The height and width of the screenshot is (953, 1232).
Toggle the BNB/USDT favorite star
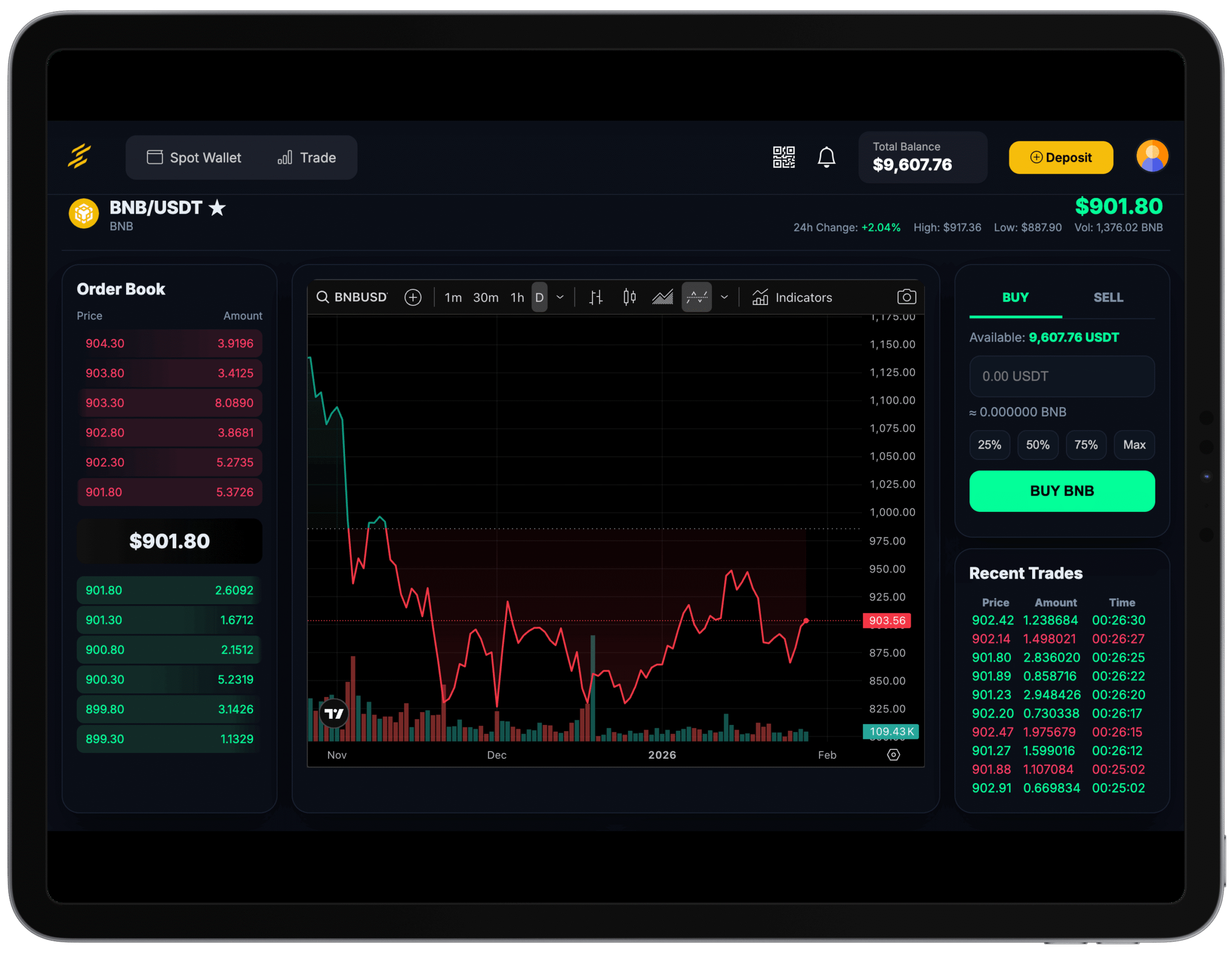(217, 208)
